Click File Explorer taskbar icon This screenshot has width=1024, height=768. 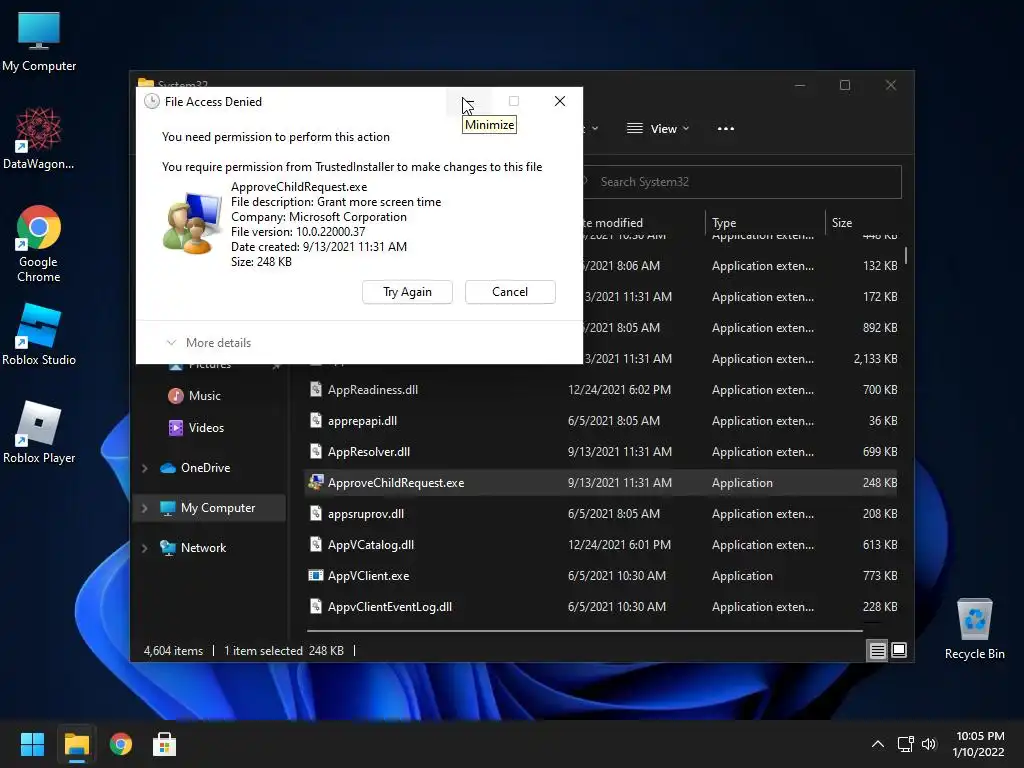76,744
